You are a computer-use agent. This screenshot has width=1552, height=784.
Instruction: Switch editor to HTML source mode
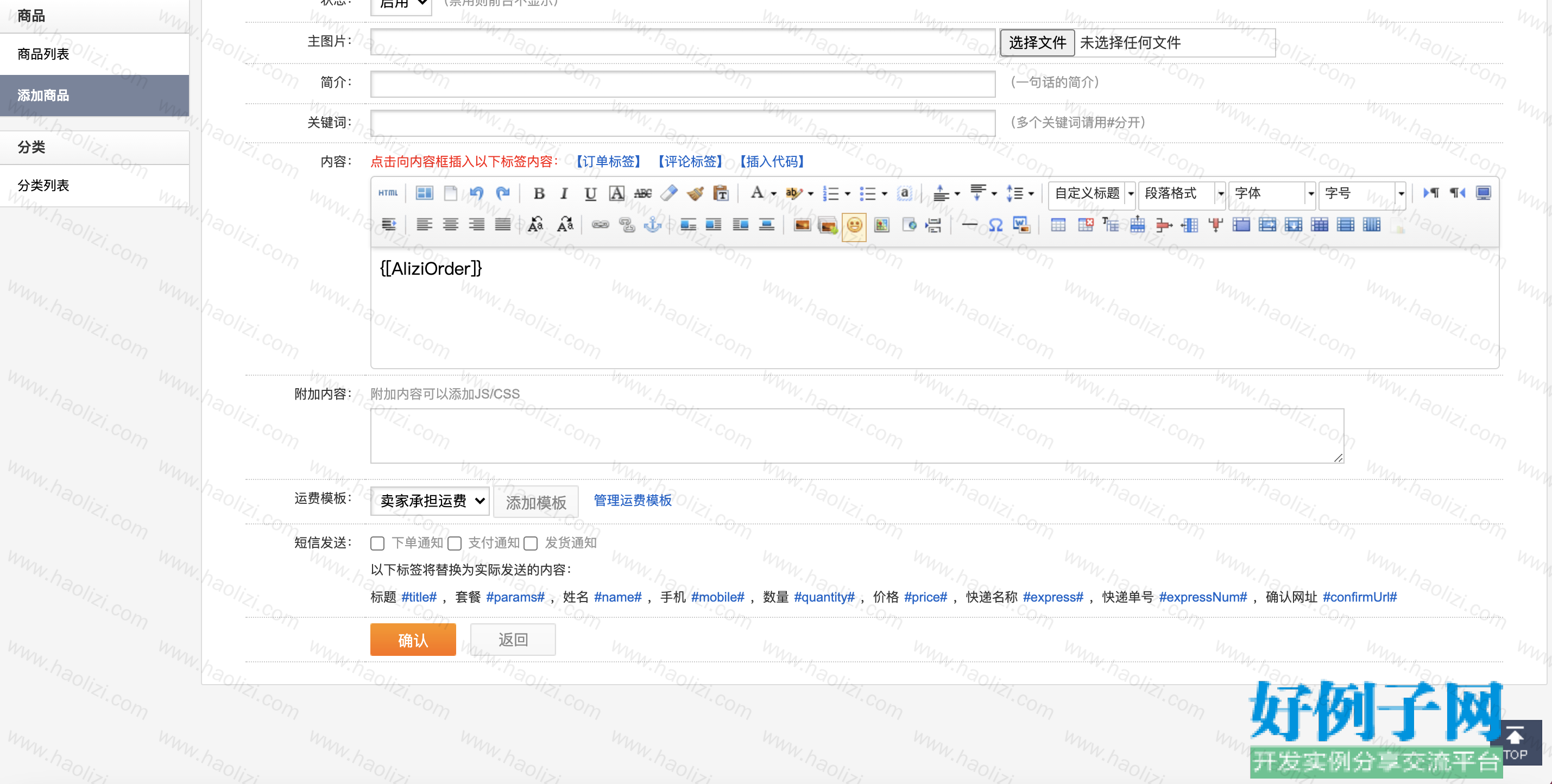(x=388, y=193)
